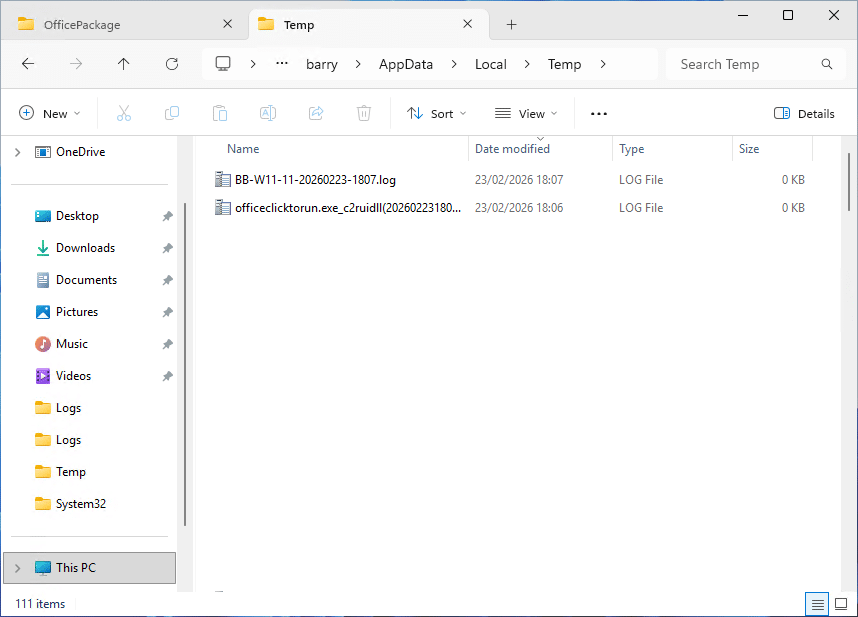Screen dimensions: 858x617
Task: Click the Delete trash icon
Action: click(364, 114)
